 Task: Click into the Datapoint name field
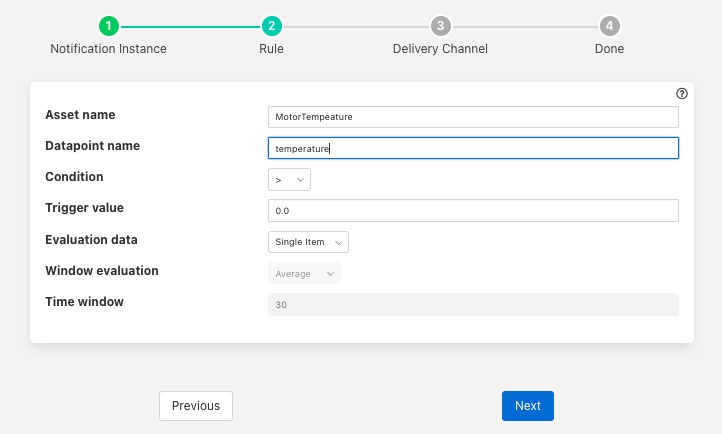[x=473, y=148]
